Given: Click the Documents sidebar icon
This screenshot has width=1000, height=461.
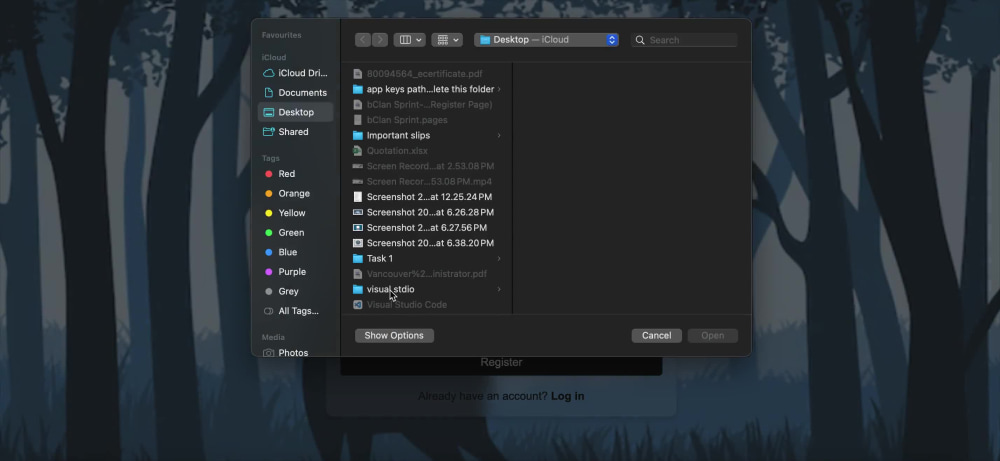Looking at the screenshot, I should coord(268,92).
